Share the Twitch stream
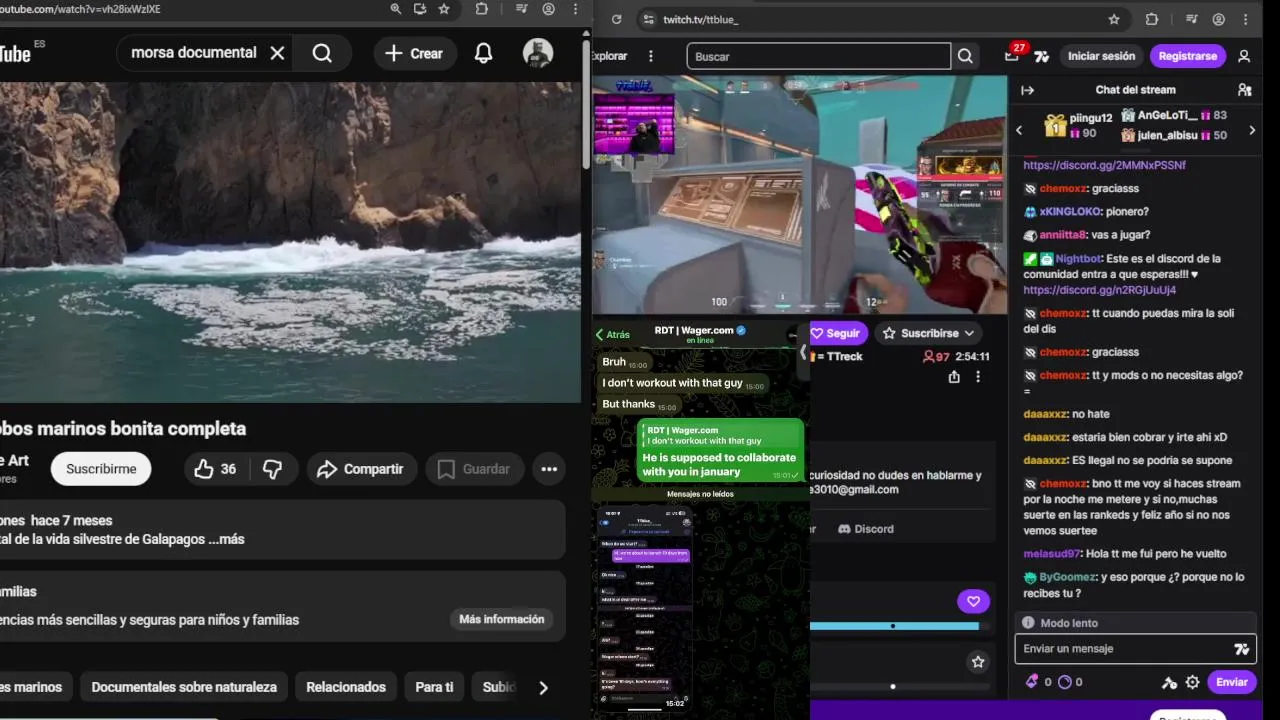Screen dimensions: 1280x720 tap(954, 377)
